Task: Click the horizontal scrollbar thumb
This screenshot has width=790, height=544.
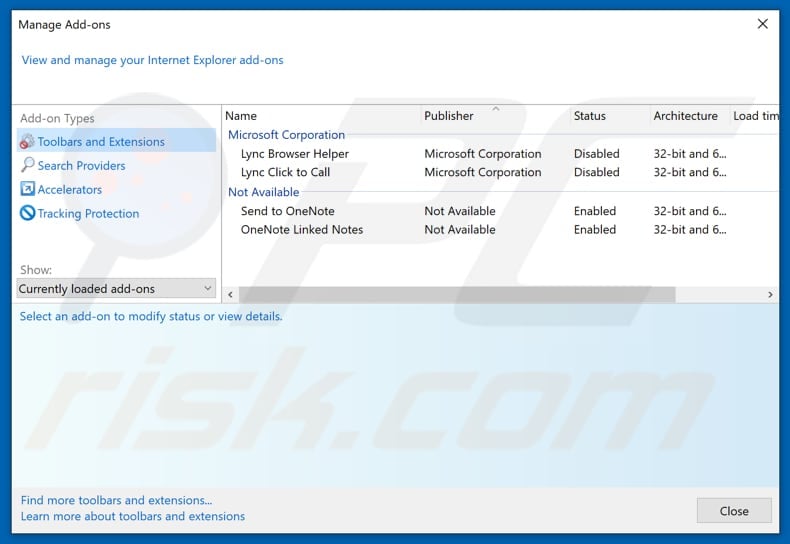Action: click(x=457, y=295)
